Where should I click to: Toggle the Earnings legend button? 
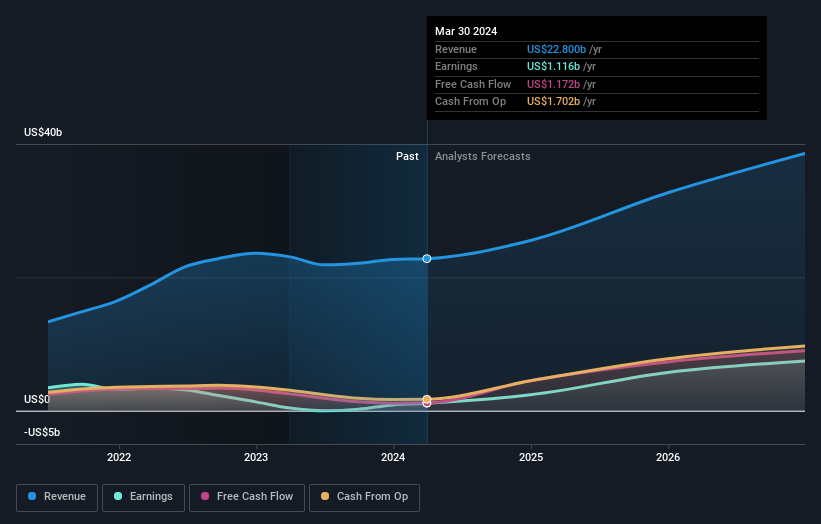[x=143, y=497]
